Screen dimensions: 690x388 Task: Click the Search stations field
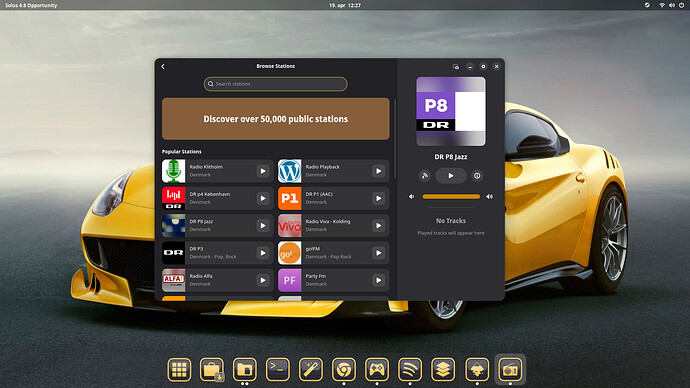tap(275, 84)
